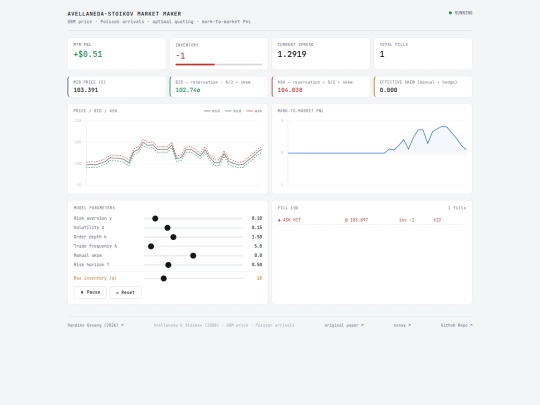Click the Pause button
Image resolution: width=540 pixels, height=405 pixels.
(x=90, y=292)
